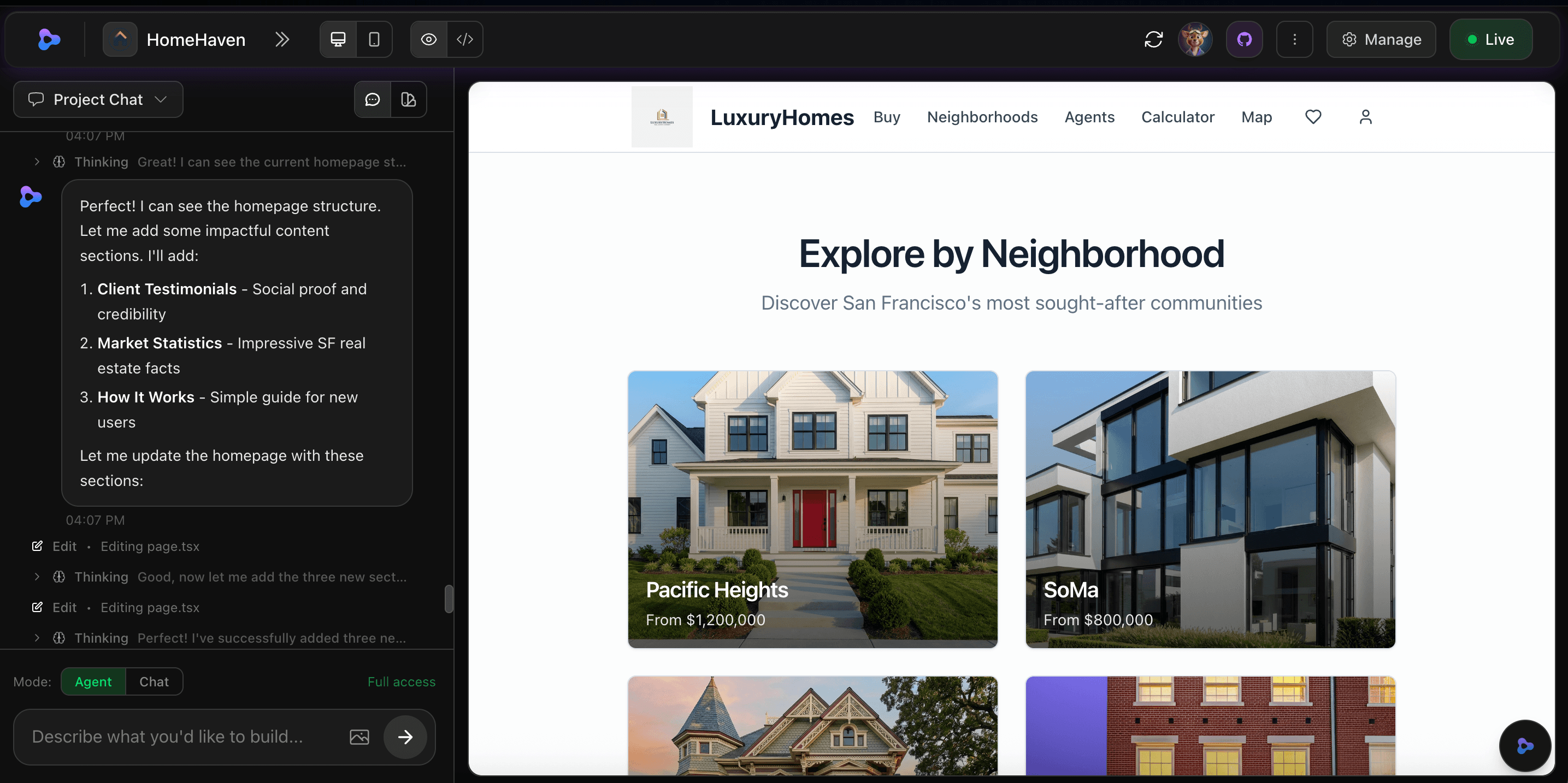Open the GitHub integration icon
Screen dimensions: 1568x783
[x=1243, y=39]
